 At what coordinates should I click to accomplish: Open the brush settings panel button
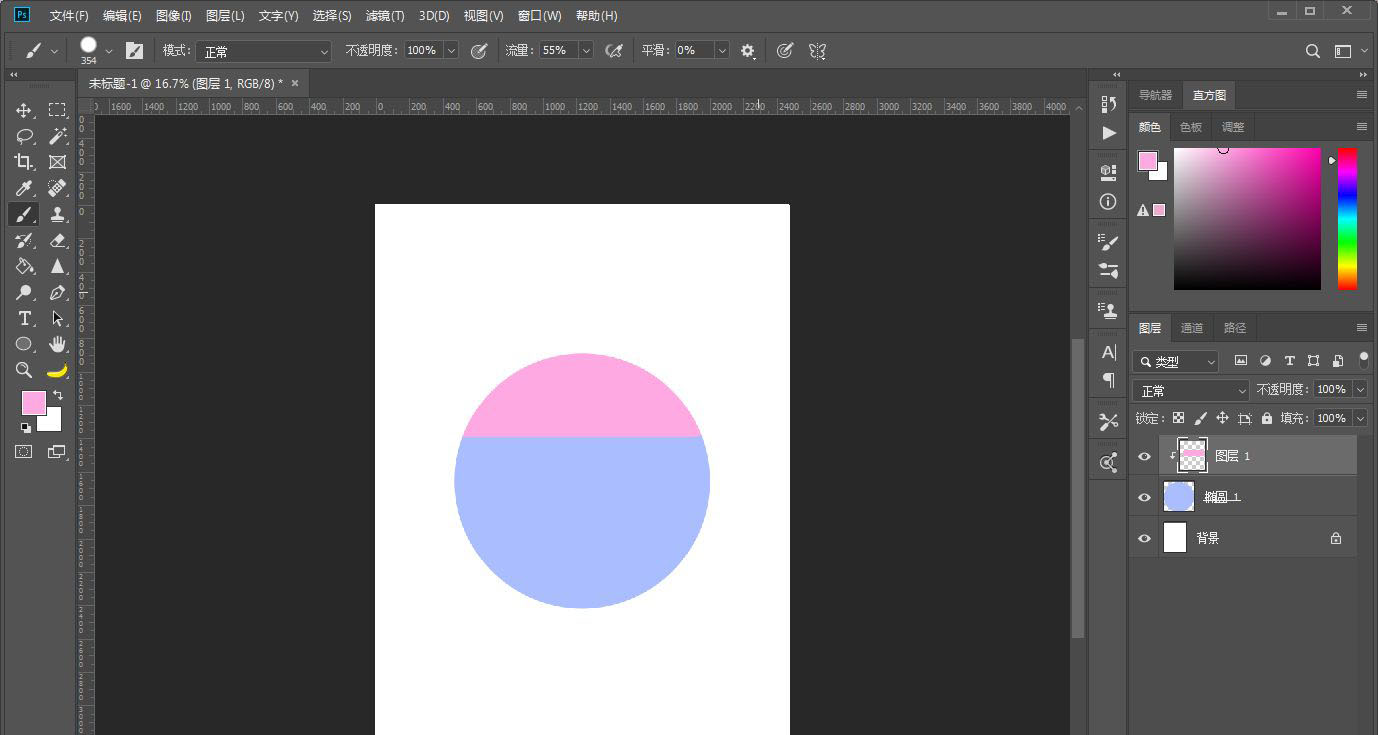click(134, 50)
